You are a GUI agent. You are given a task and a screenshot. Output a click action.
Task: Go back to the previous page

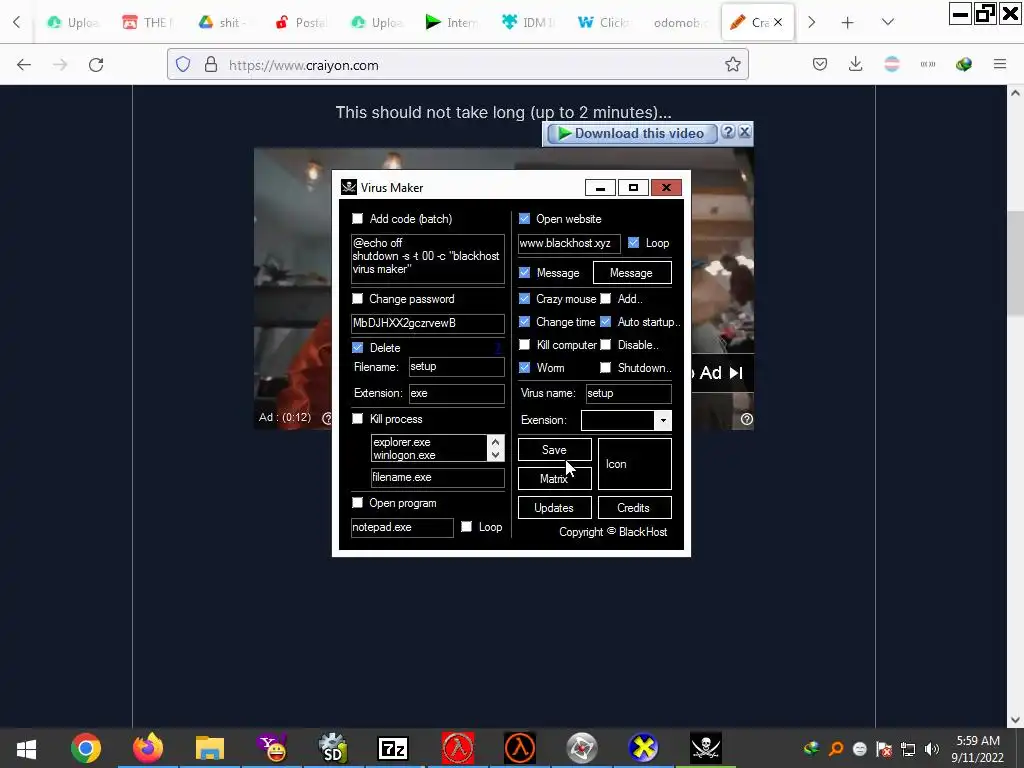pyautogui.click(x=24, y=65)
